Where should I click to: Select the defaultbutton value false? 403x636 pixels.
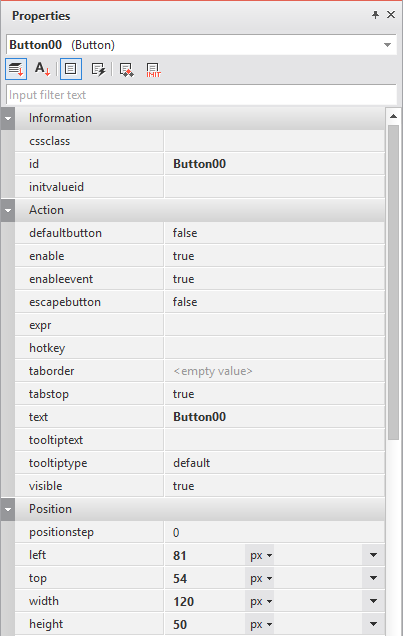click(x=185, y=233)
